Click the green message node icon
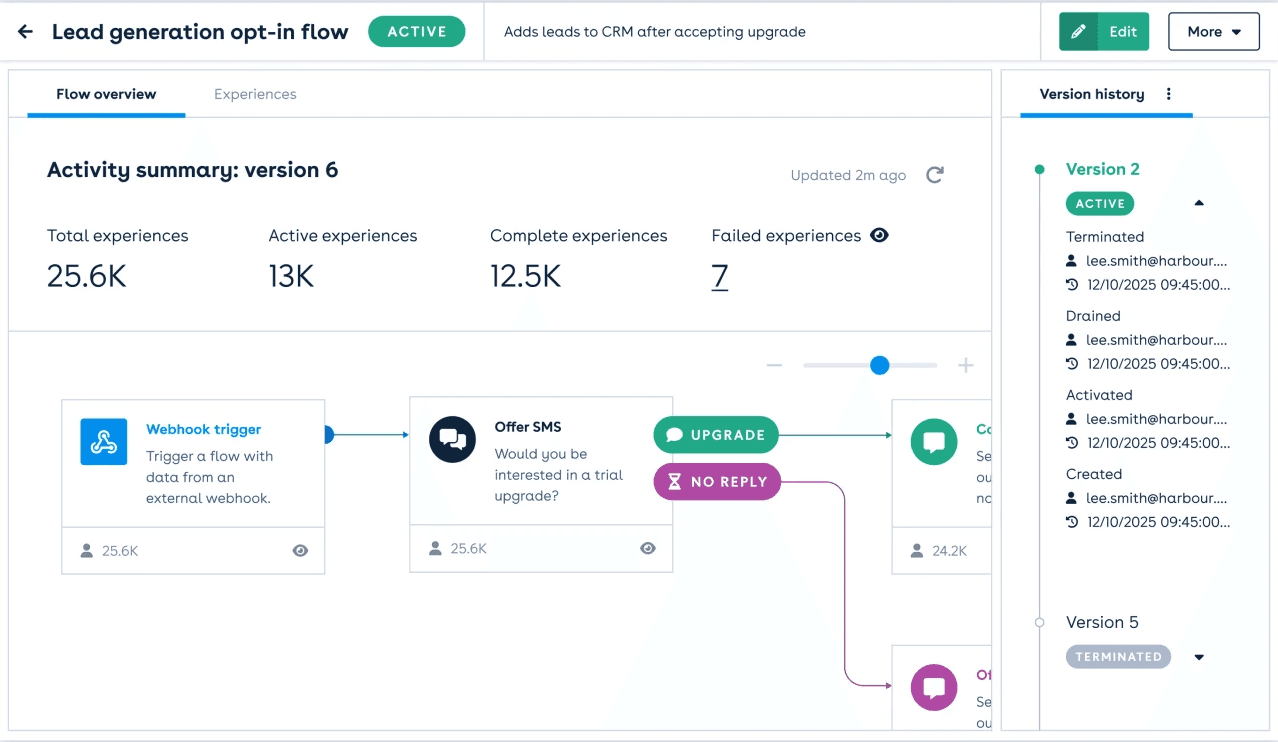1278x742 pixels. coord(934,442)
